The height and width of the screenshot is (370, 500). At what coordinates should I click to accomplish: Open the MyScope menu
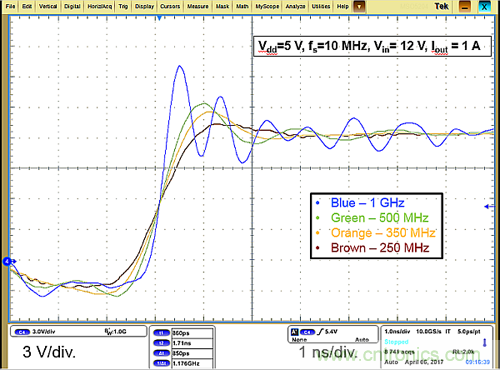[267, 6]
